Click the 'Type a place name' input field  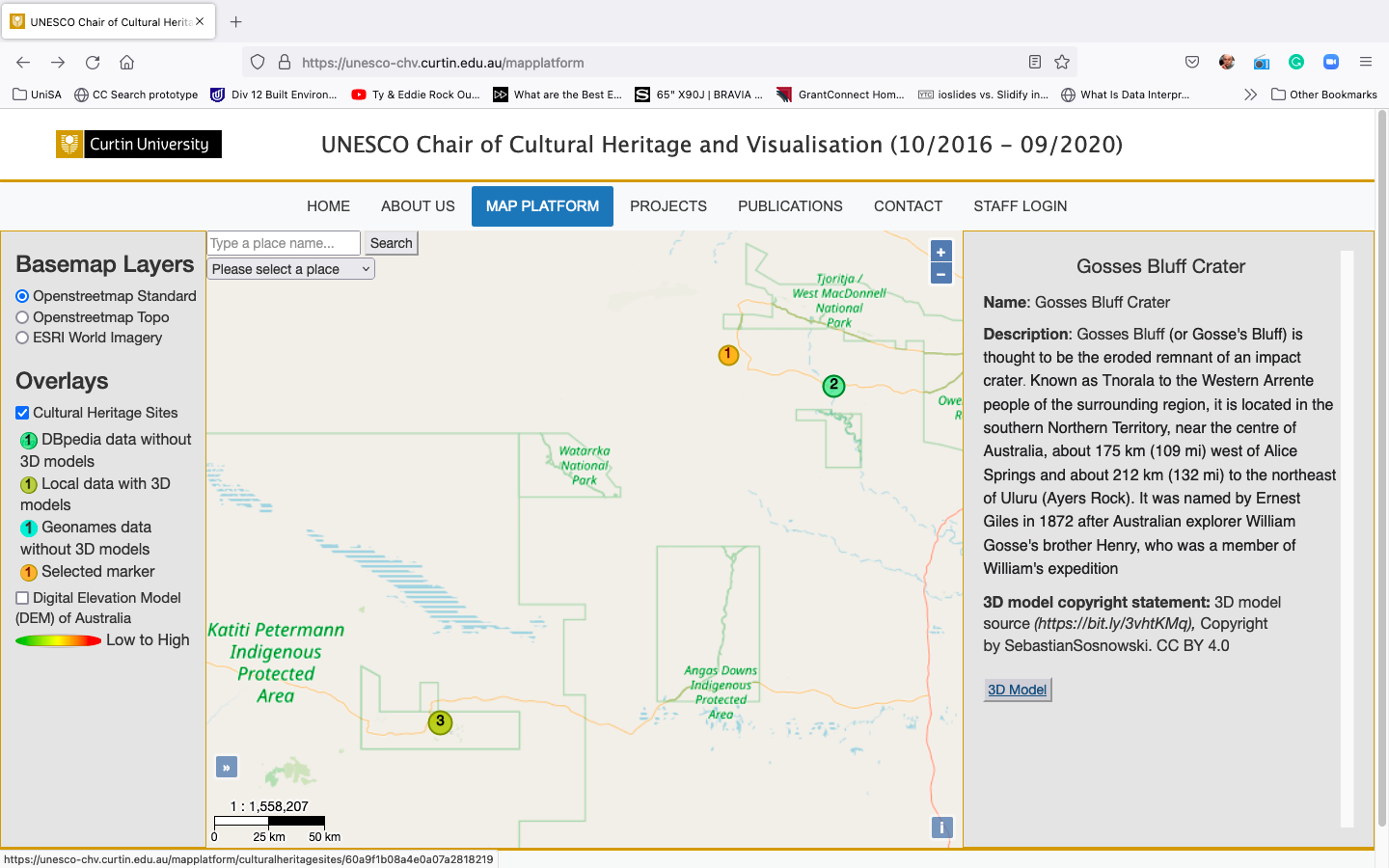coord(284,243)
